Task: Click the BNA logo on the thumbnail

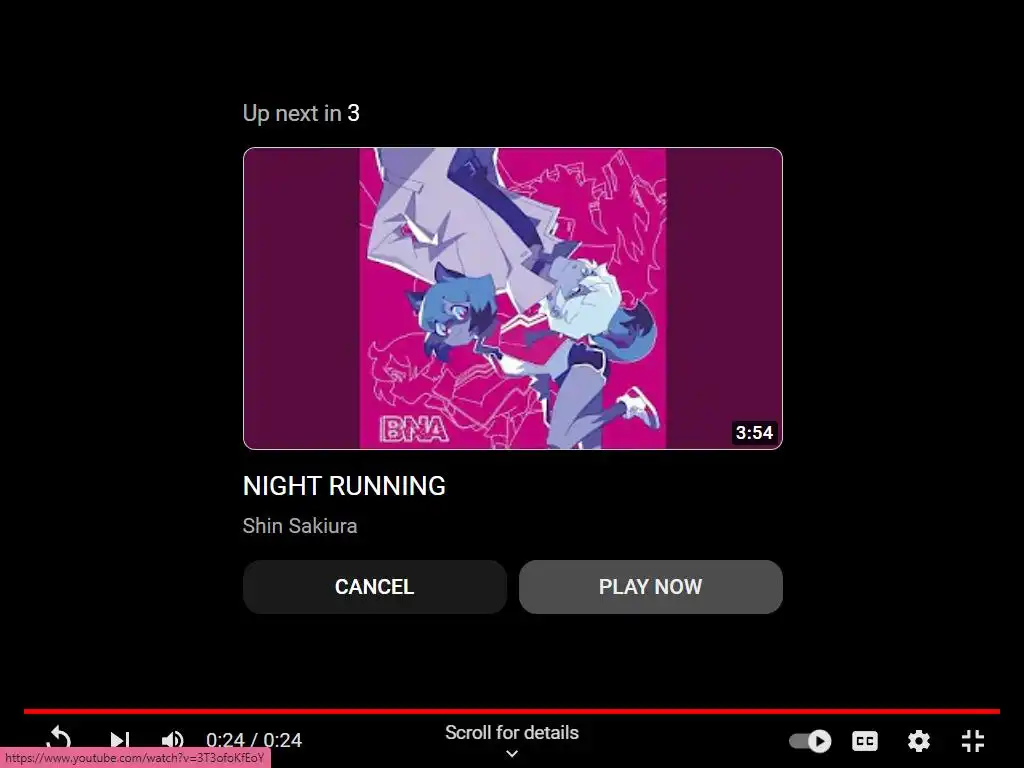Action: 415,430
